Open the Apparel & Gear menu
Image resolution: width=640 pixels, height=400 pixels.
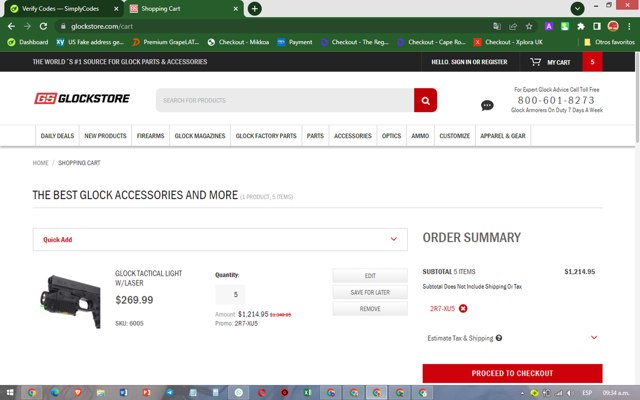point(503,136)
